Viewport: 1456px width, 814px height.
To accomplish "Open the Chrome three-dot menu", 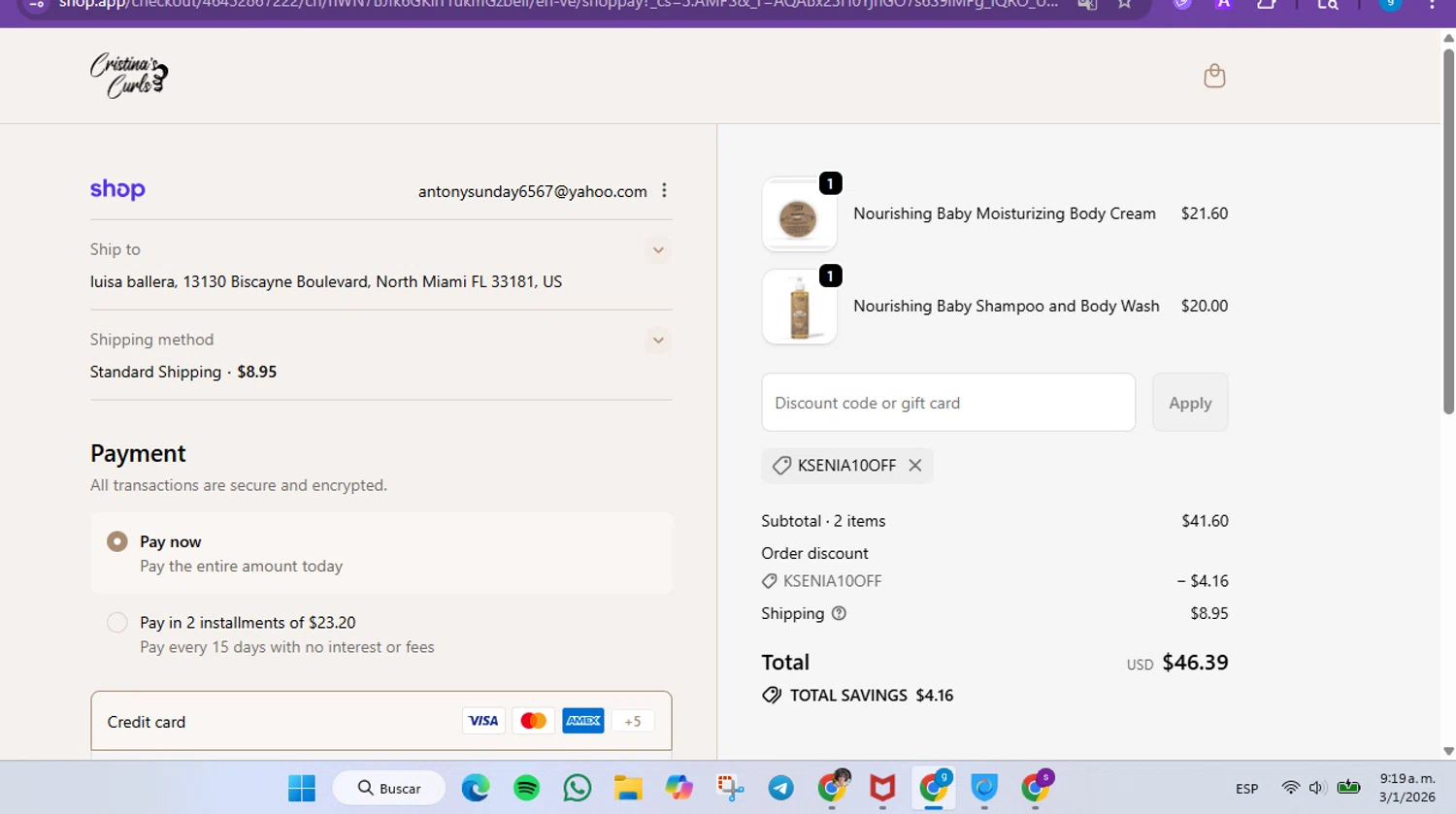I will point(1432,5).
